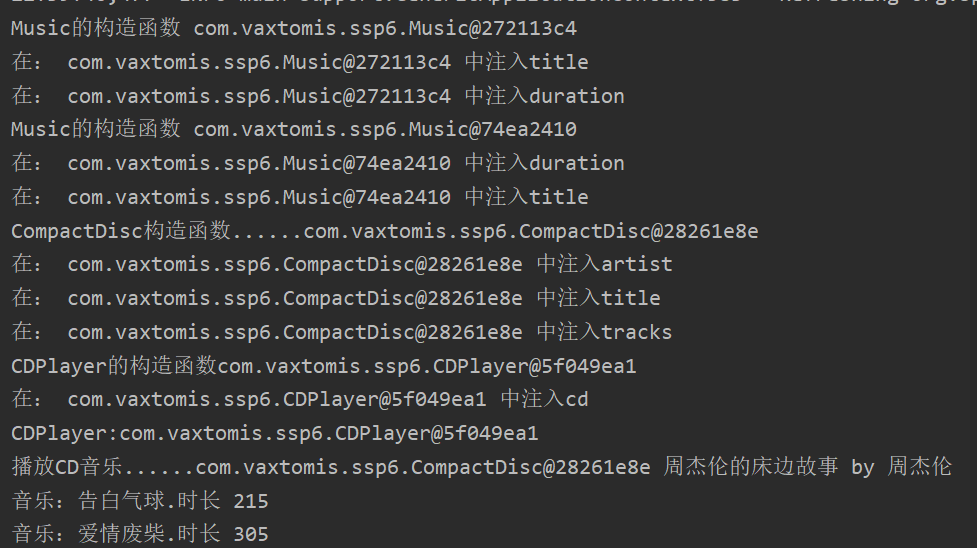Click the duration value 215
This screenshot has width=977, height=548.
(251, 501)
